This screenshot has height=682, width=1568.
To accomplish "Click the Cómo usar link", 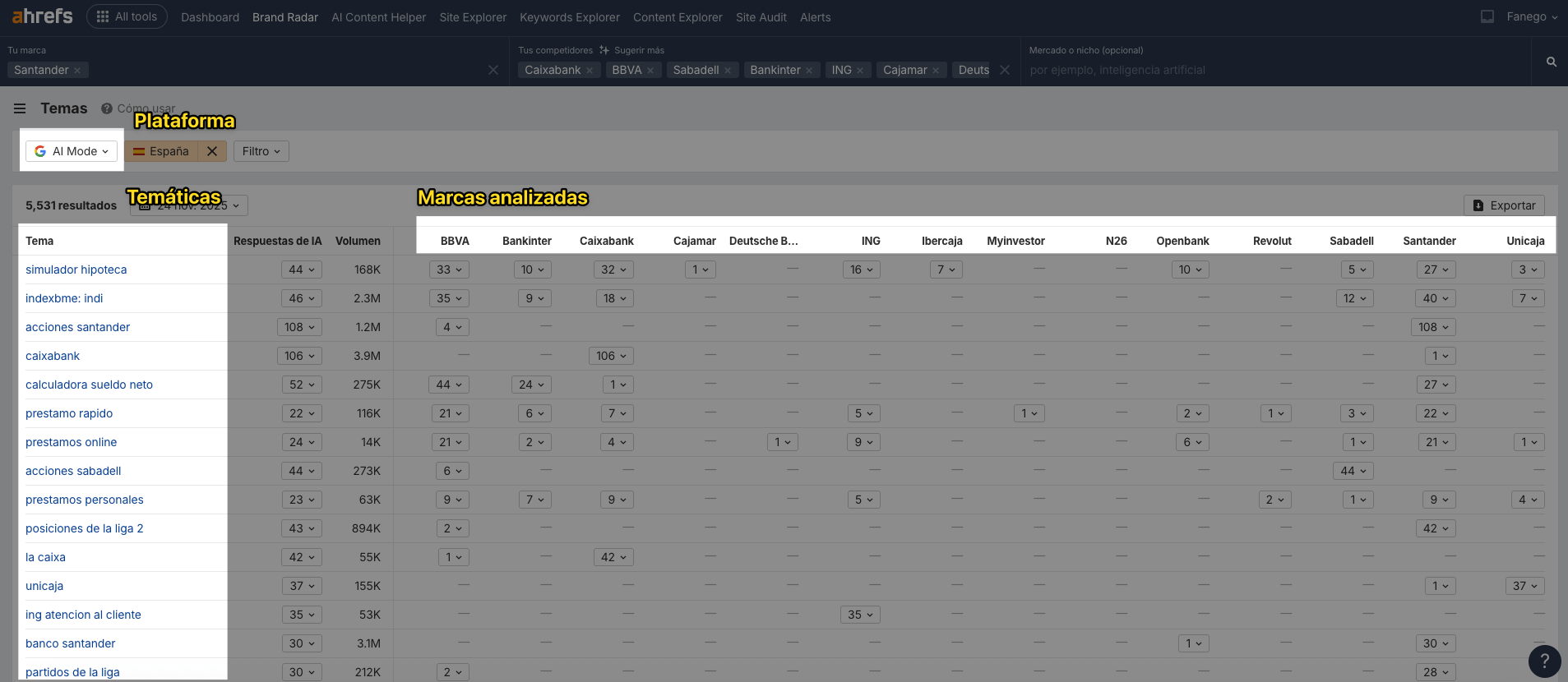I will [x=146, y=108].
